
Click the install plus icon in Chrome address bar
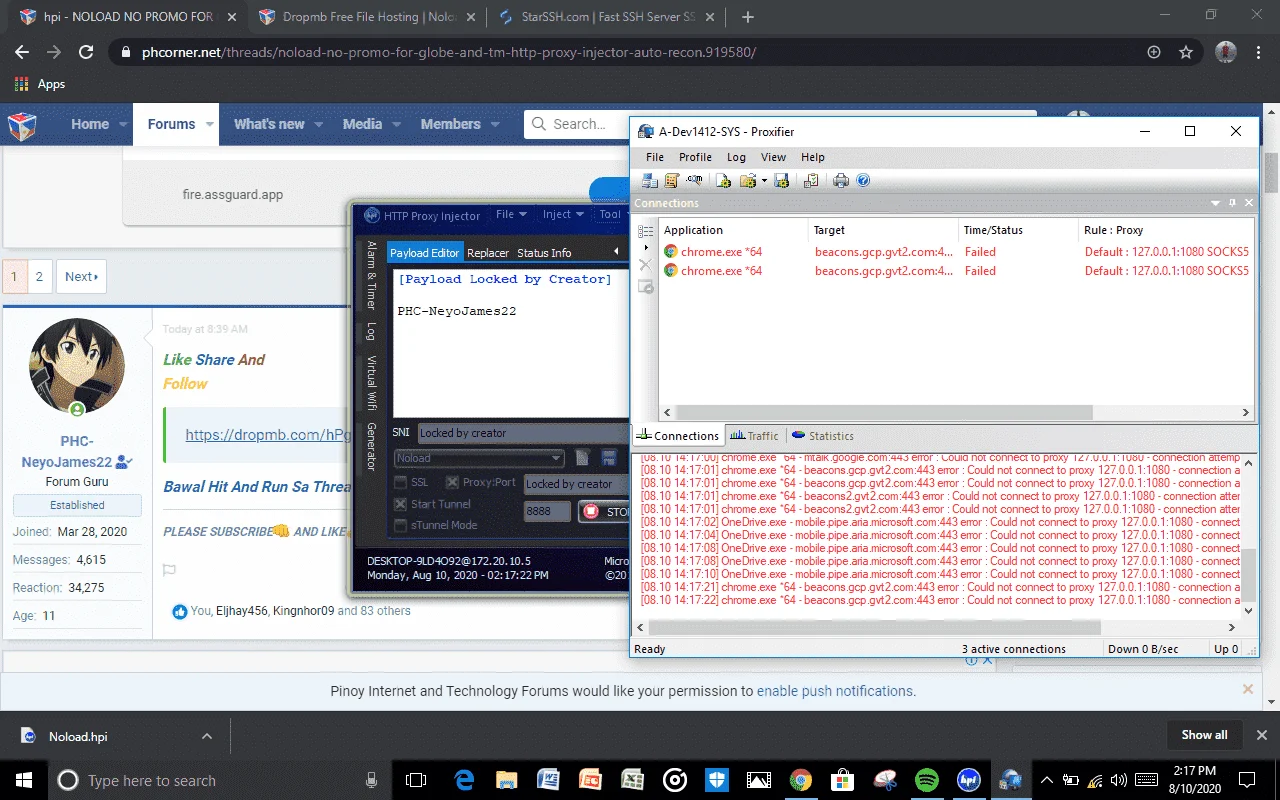pyautogui.click(x=1153, y=52)
